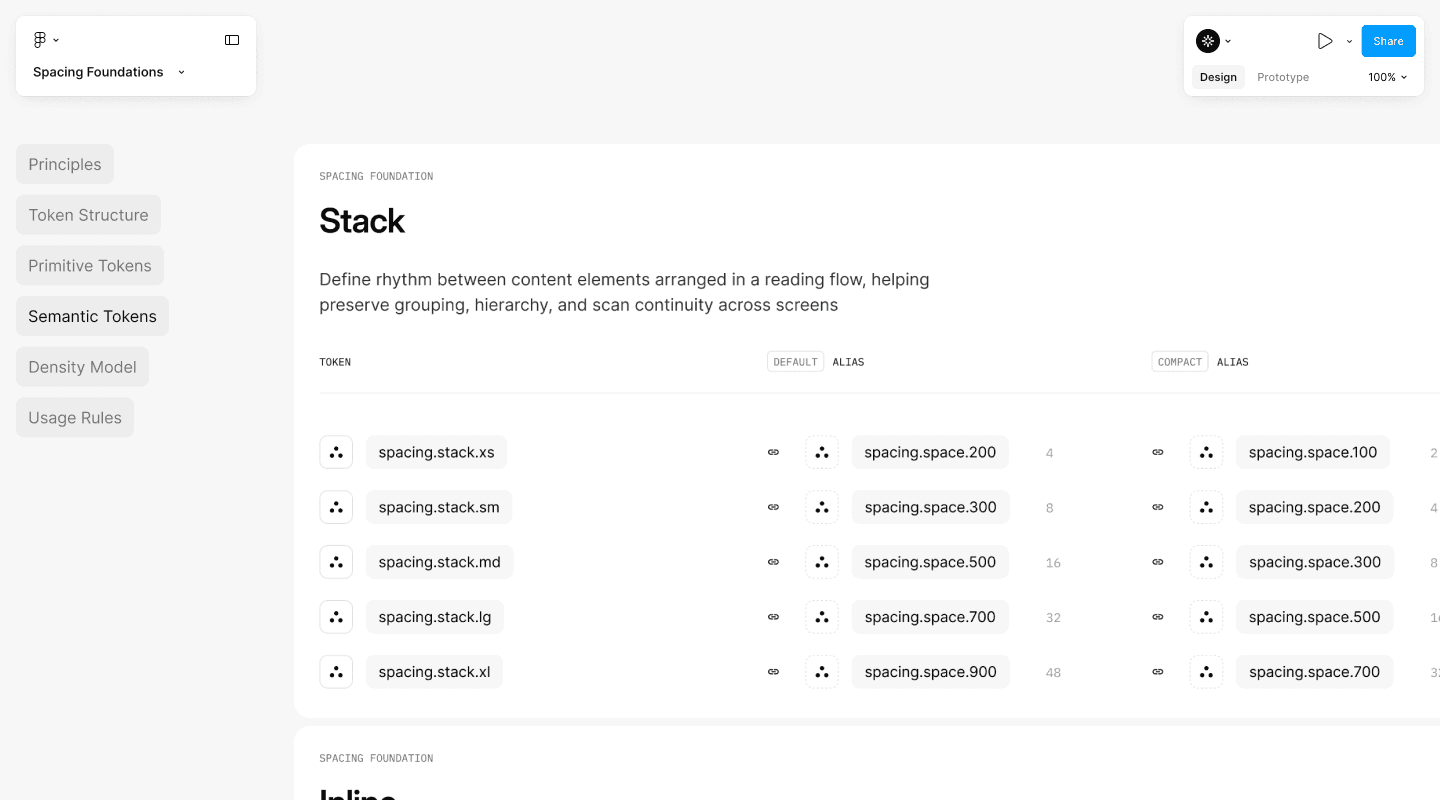Select default alias spacing.space.500 chip
This screenshot has height=800, width=1440.
click(930, 562)
